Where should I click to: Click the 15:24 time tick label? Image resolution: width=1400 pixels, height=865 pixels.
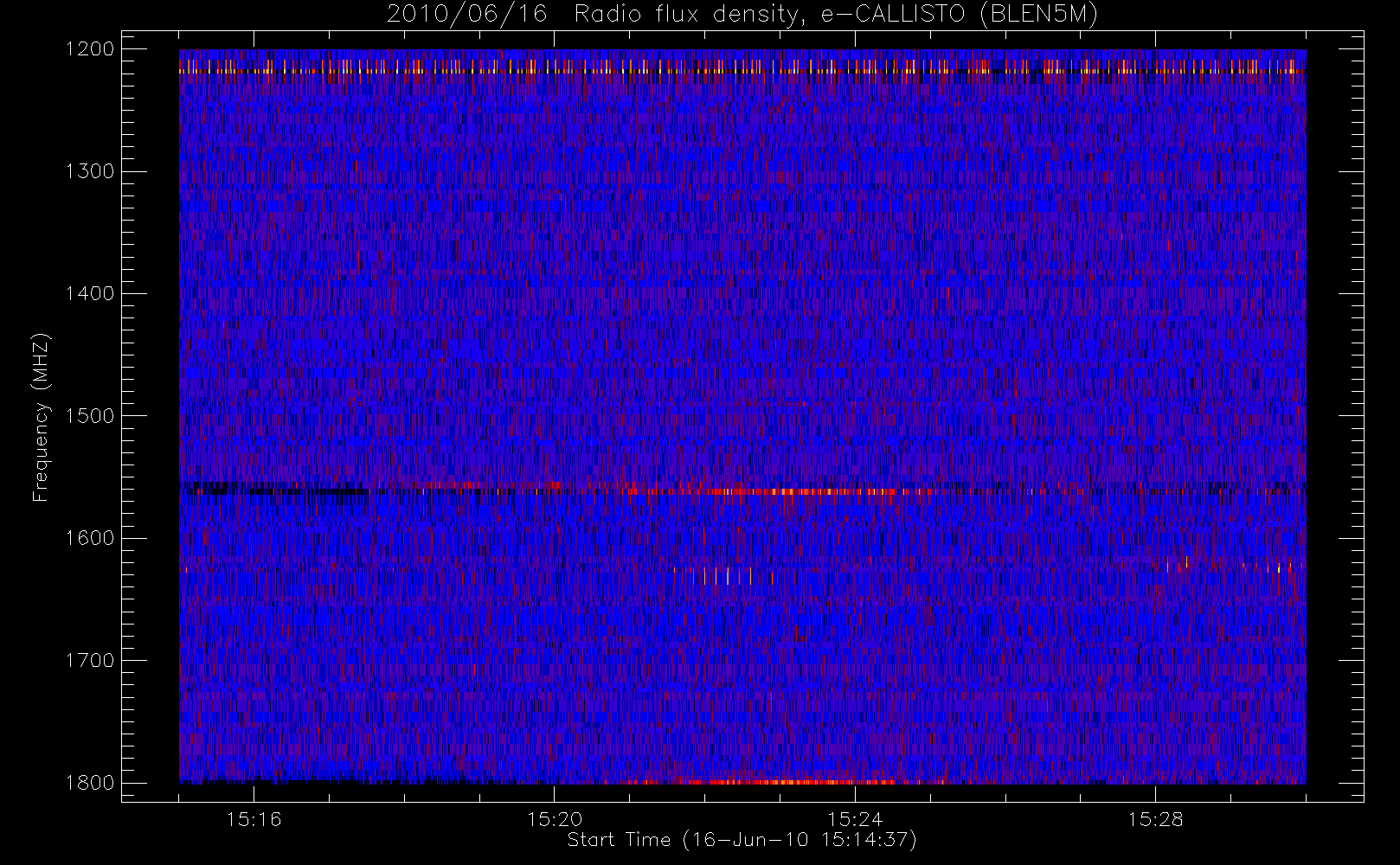point(854,819)
